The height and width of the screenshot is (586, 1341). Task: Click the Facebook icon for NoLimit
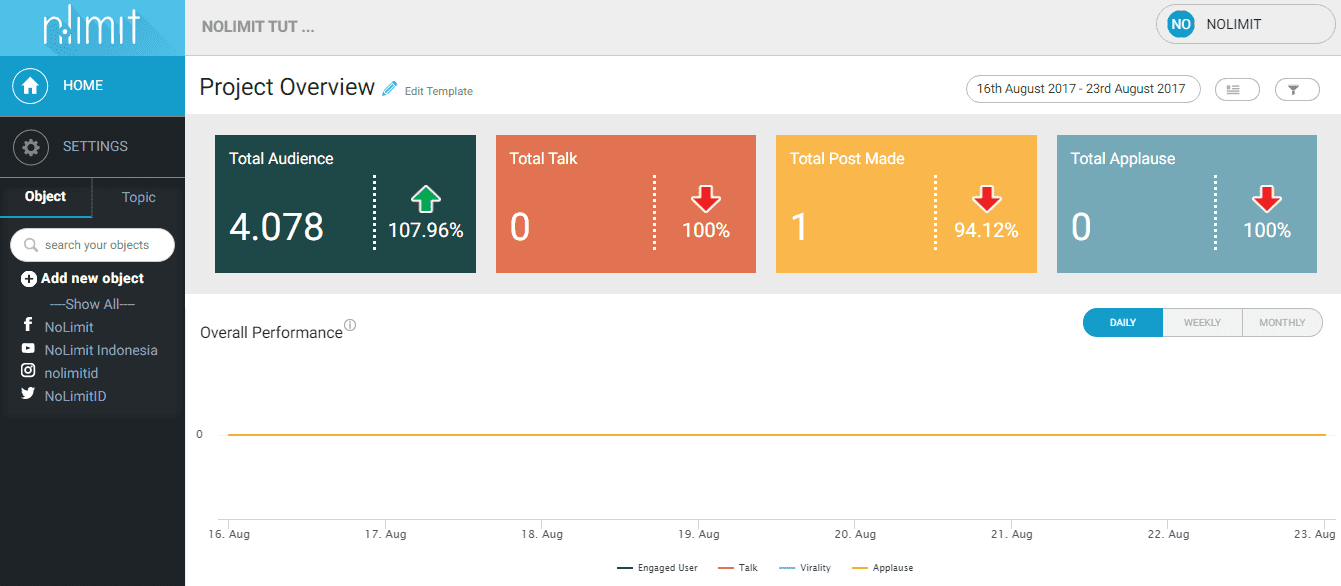point(29,326)
